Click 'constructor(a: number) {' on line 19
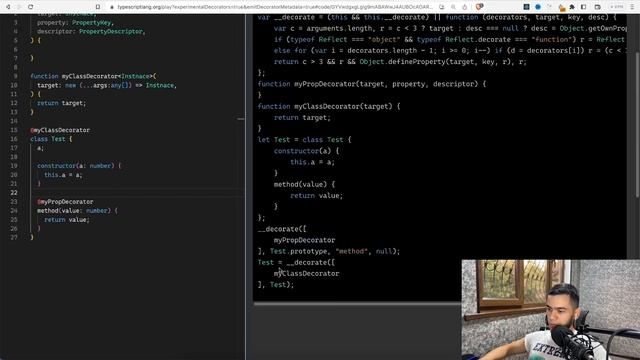The height and width of the screenshot is (360, 640). [79, 166]
